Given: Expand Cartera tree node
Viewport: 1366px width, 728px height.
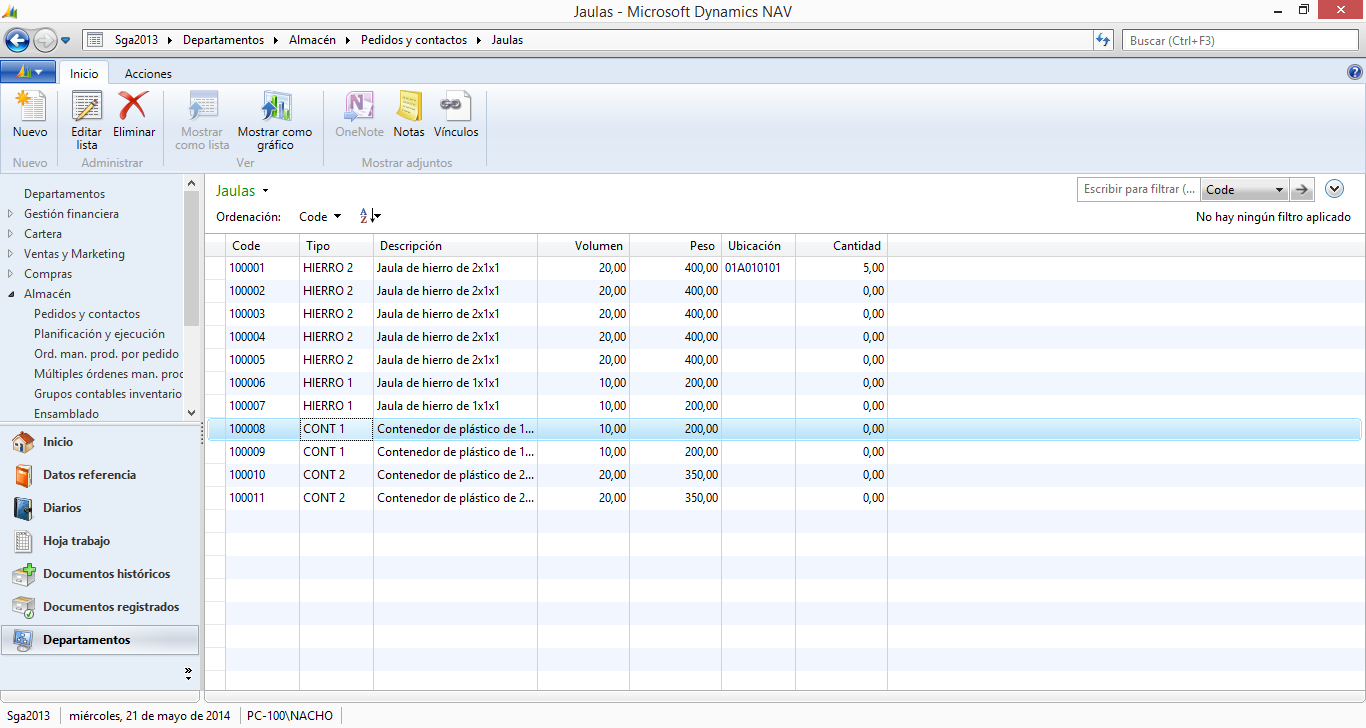Looking at the screenshot, I should click(x=10, y=234).
